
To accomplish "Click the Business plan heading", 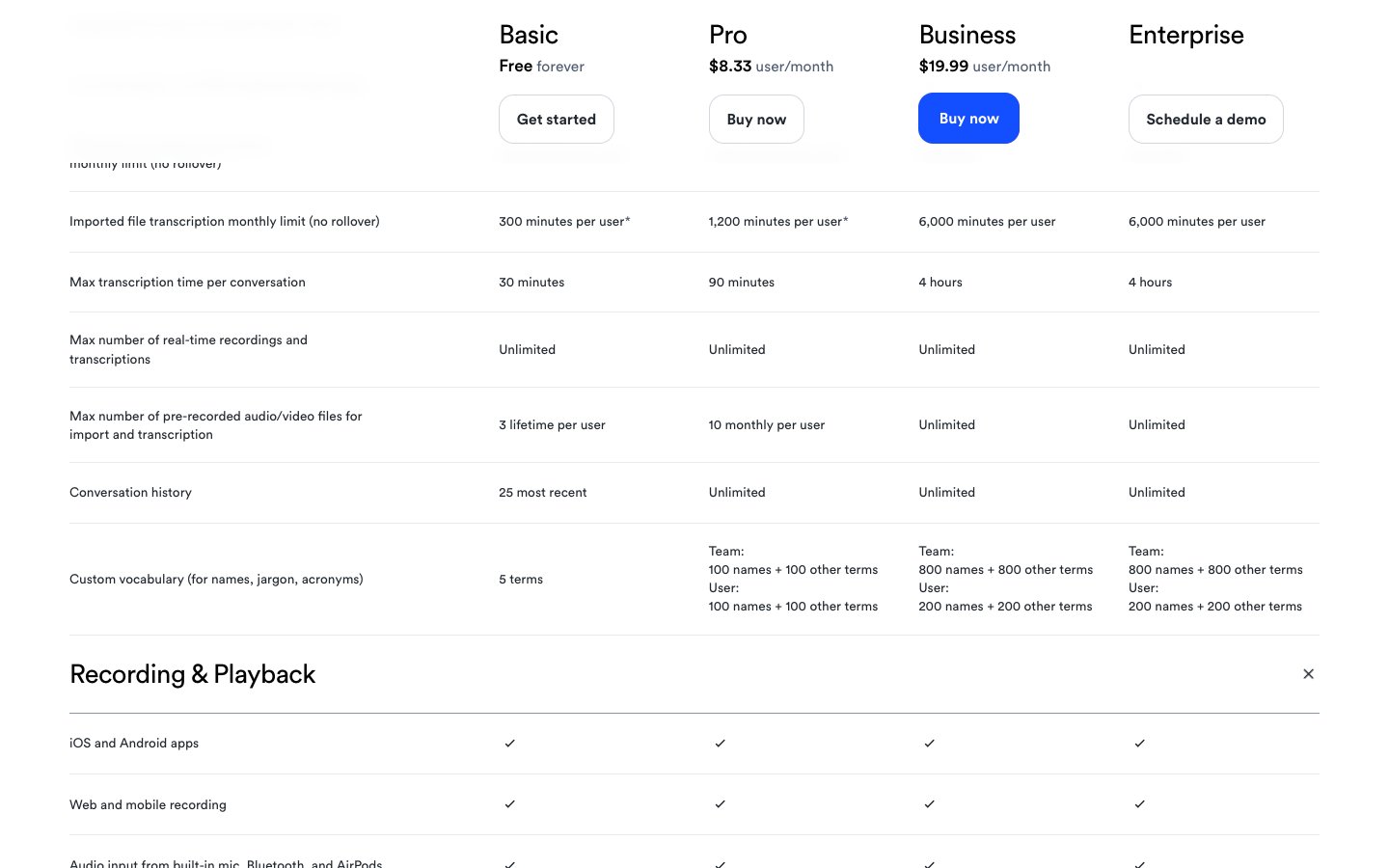I will pos(967,36).
